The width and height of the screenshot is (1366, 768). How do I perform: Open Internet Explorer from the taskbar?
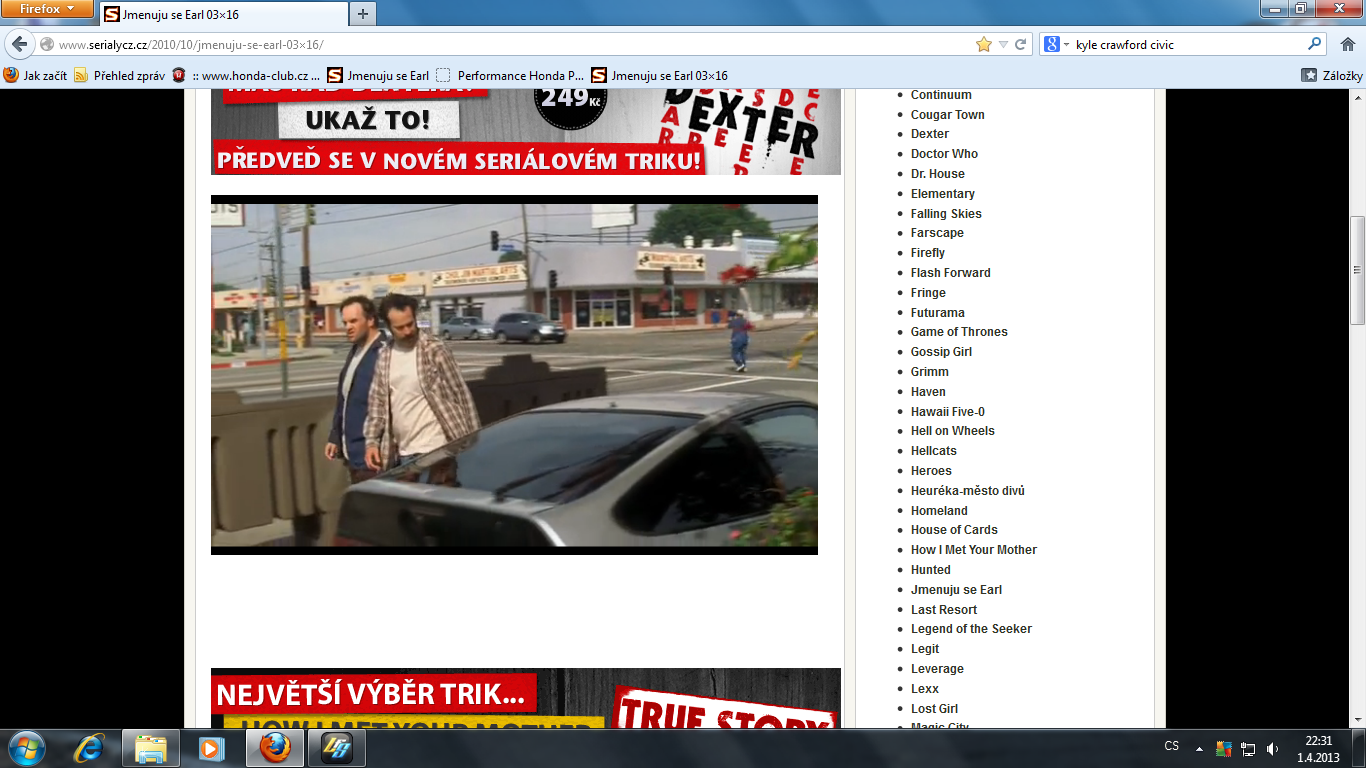coord(89,747)
